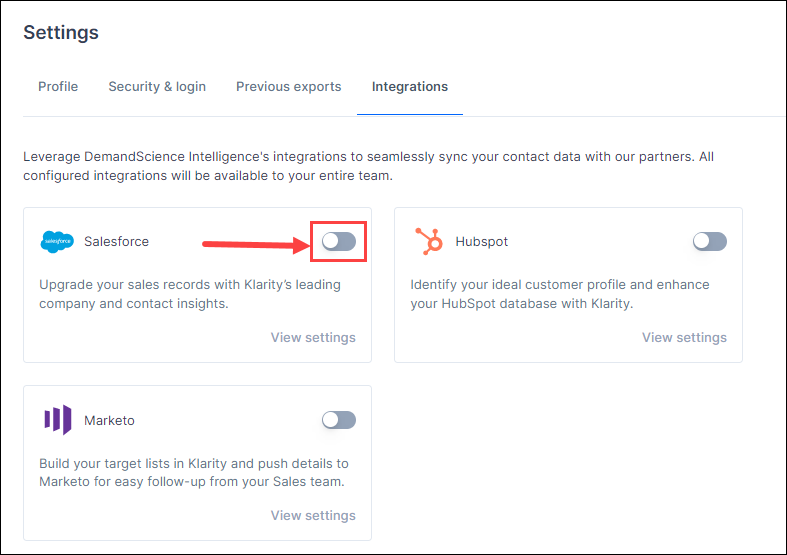Switch to Security & login tab
This screenshot has width=787, height=555.
[x=157, y=87]
